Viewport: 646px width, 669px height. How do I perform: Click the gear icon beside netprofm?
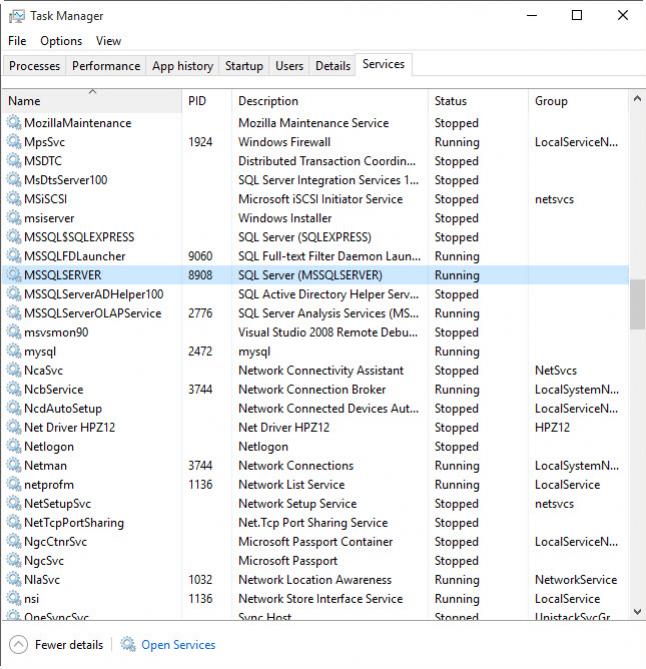coord(14,484)
